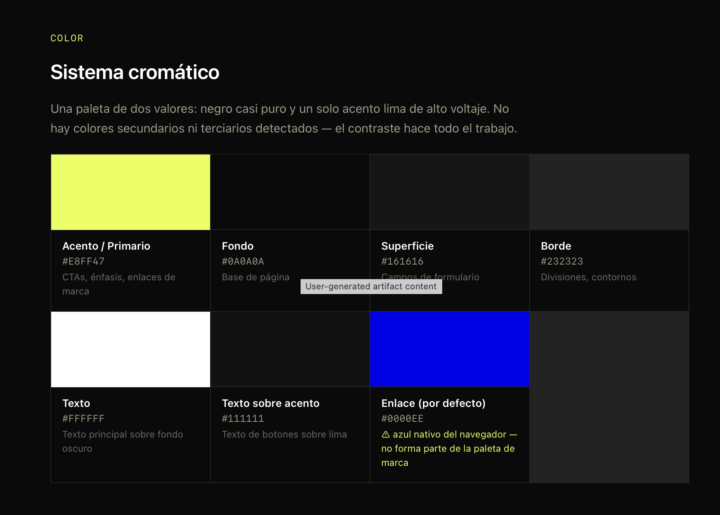Click 'Texto de botones sobre lima' description
Viewport: 720px width, 515px height.
pyautogui.click(x=284, y=434)
